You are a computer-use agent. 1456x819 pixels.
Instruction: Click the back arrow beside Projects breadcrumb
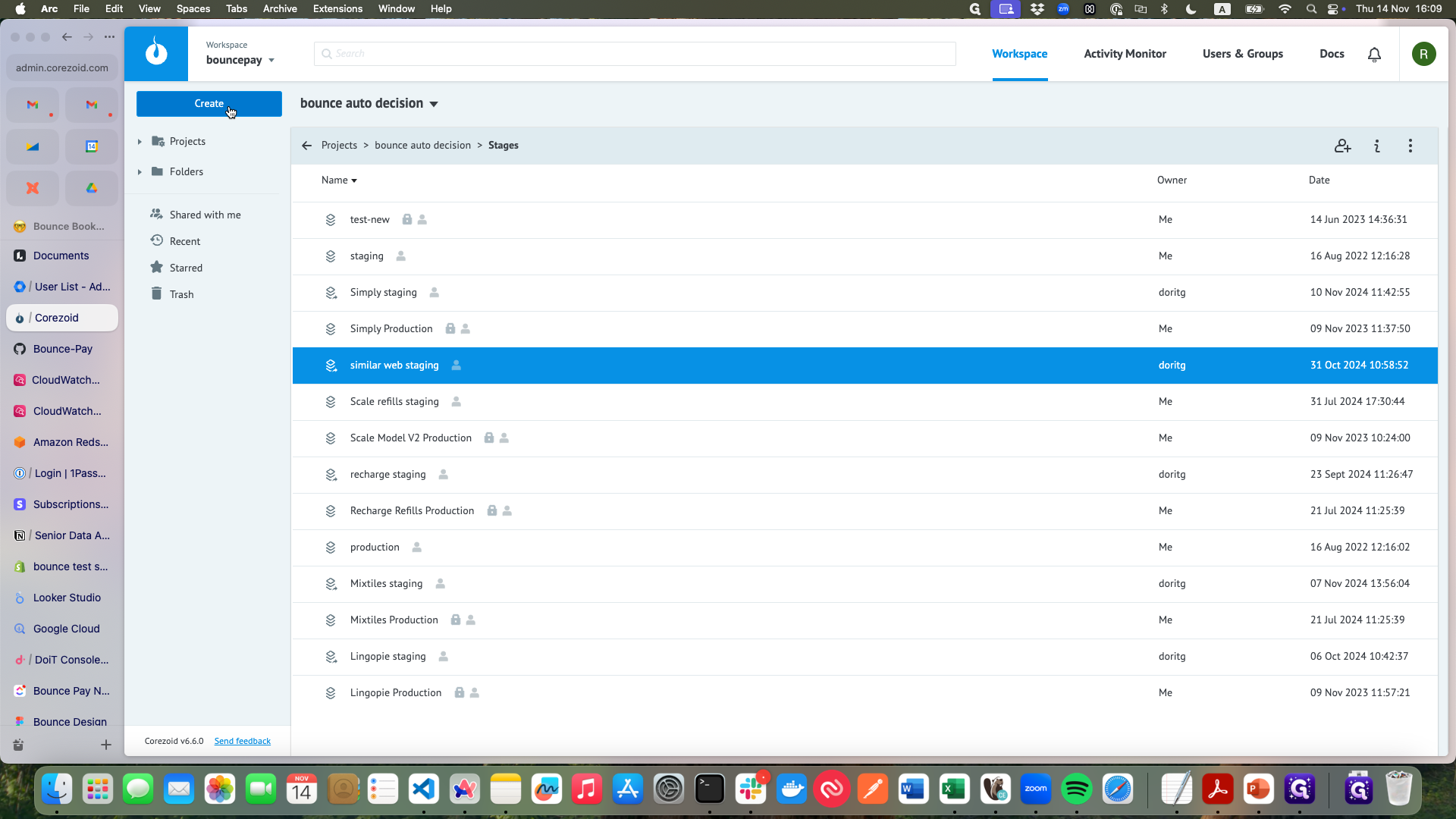306,146
